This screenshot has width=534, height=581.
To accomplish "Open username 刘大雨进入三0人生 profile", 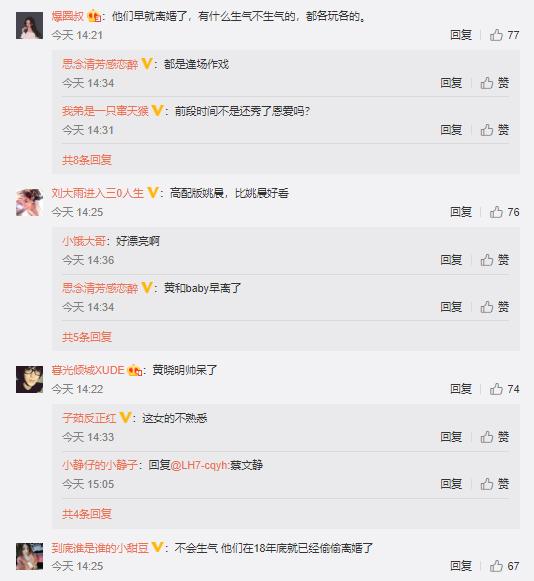I will pos(97,193).
